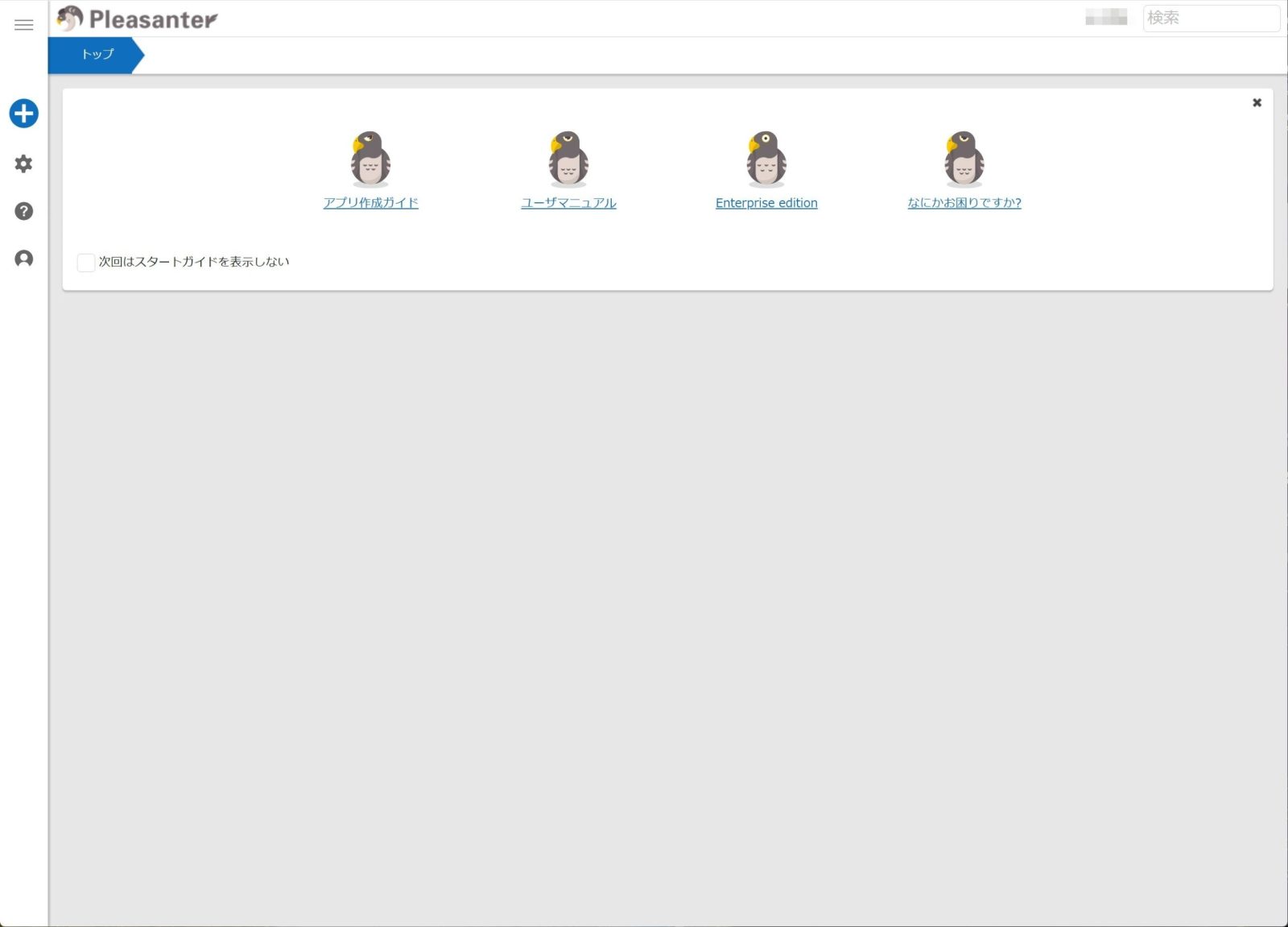Open the アプリ作成ガイド link
Image resolution: width=1288 pixels, height=927 pixels.
point(370,203)
